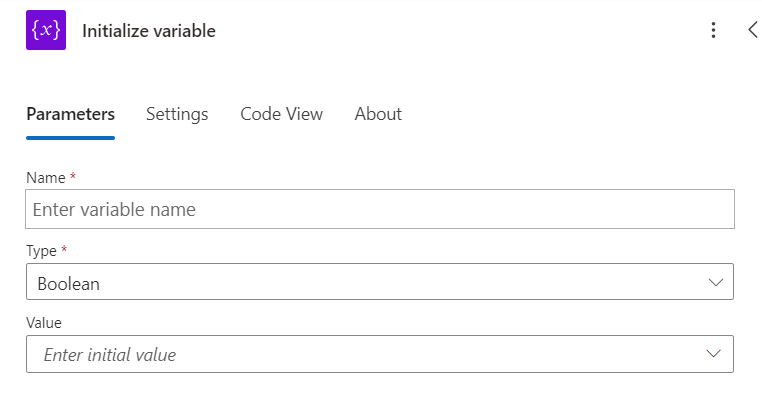
Task: Click the Name field label
Action: (x=44, y=178)
